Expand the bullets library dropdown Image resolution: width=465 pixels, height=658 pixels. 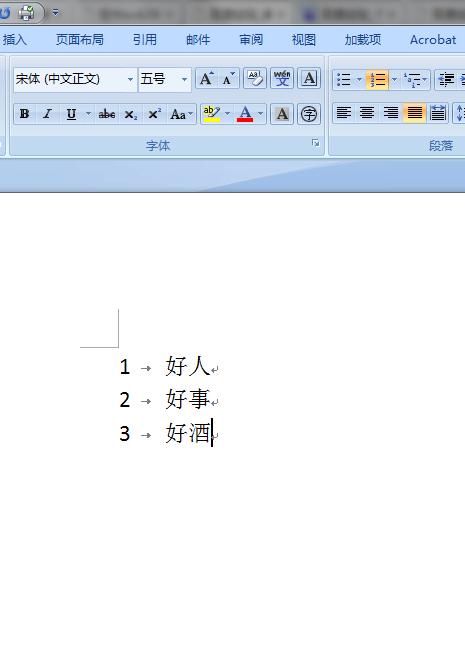tap(359, 79)
